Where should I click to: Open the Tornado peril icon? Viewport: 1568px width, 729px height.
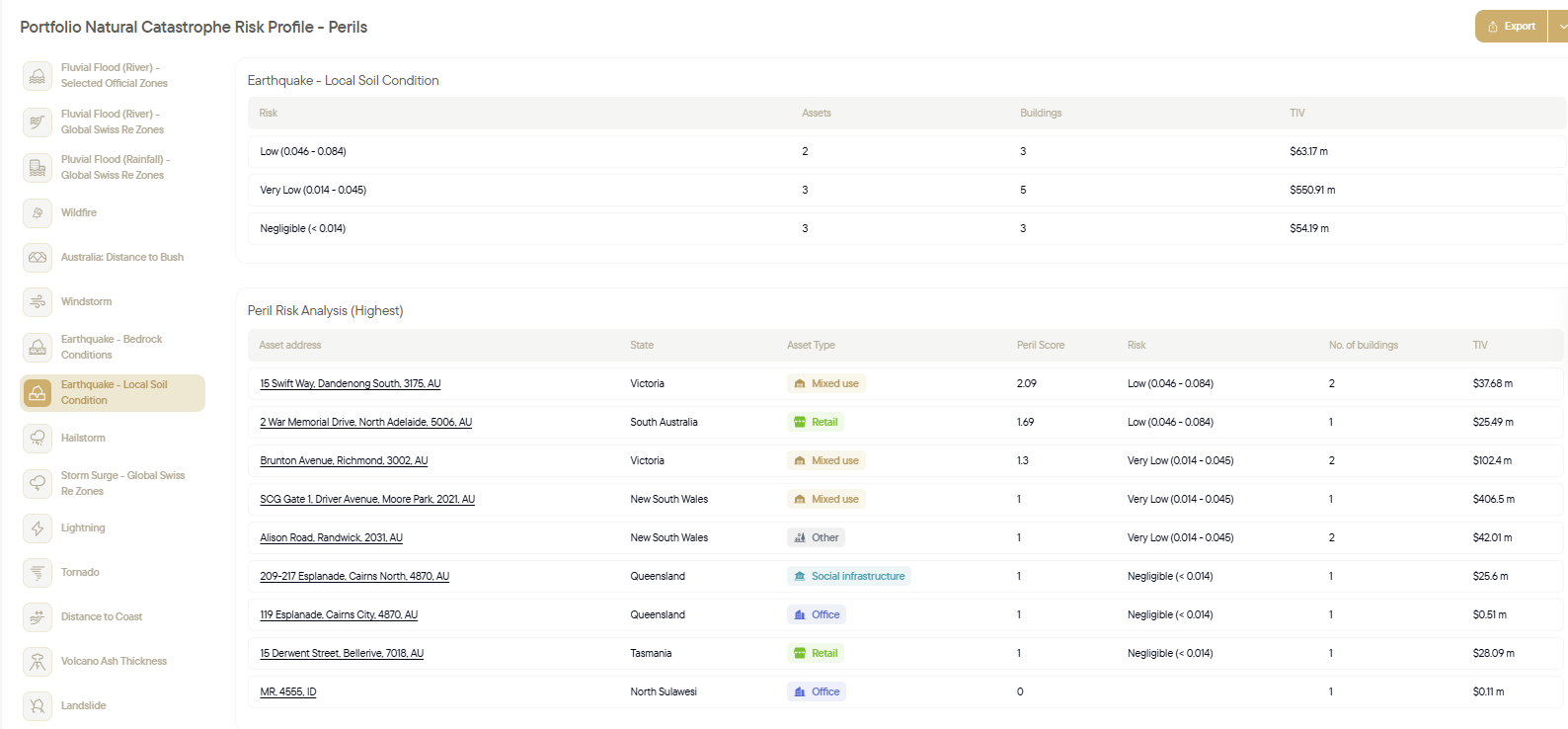(x=38, y=572)
